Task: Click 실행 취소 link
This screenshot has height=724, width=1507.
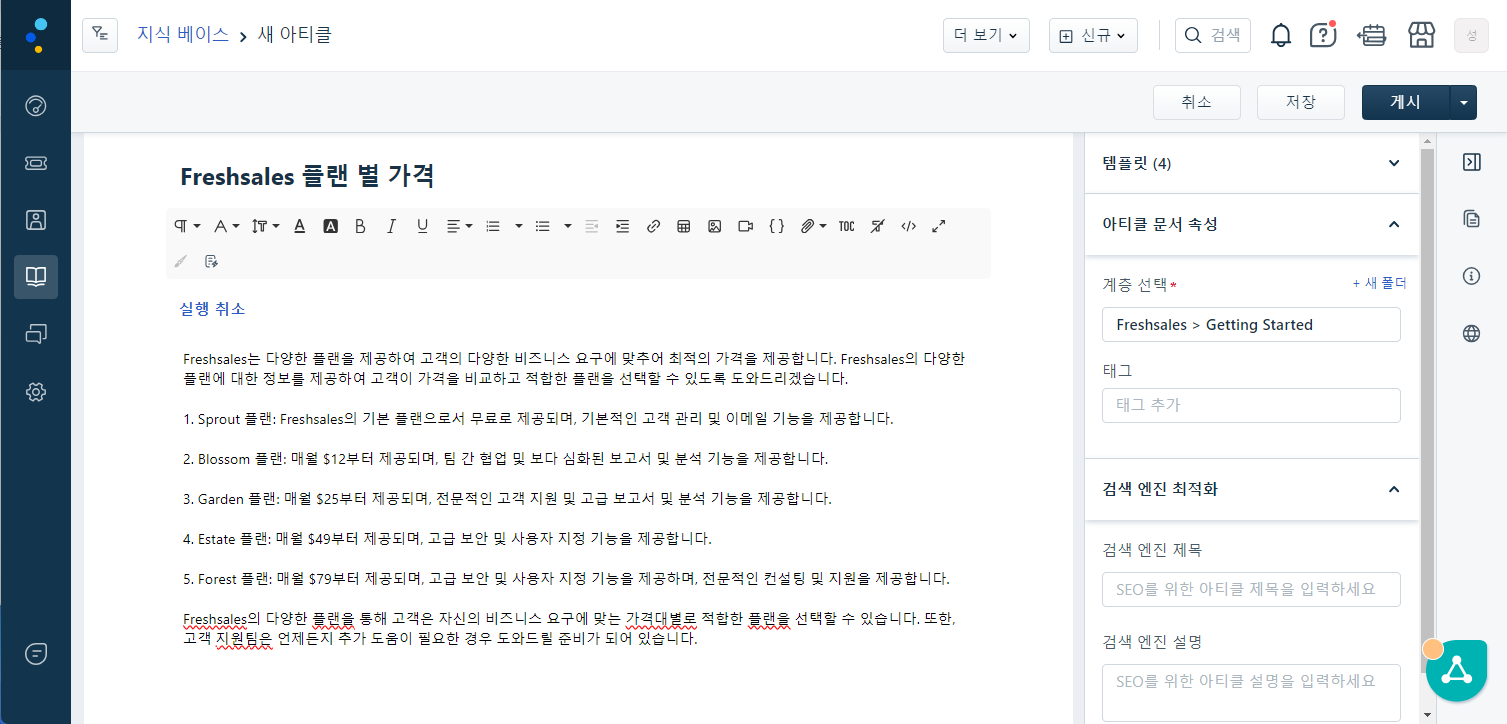Action: (212, 309)
